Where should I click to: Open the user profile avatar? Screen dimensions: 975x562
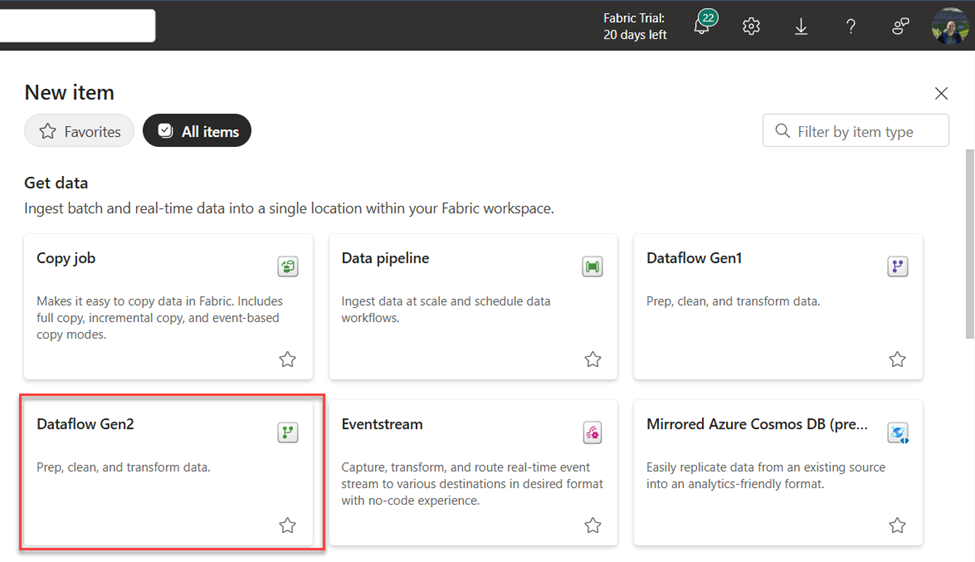(950, 25)
